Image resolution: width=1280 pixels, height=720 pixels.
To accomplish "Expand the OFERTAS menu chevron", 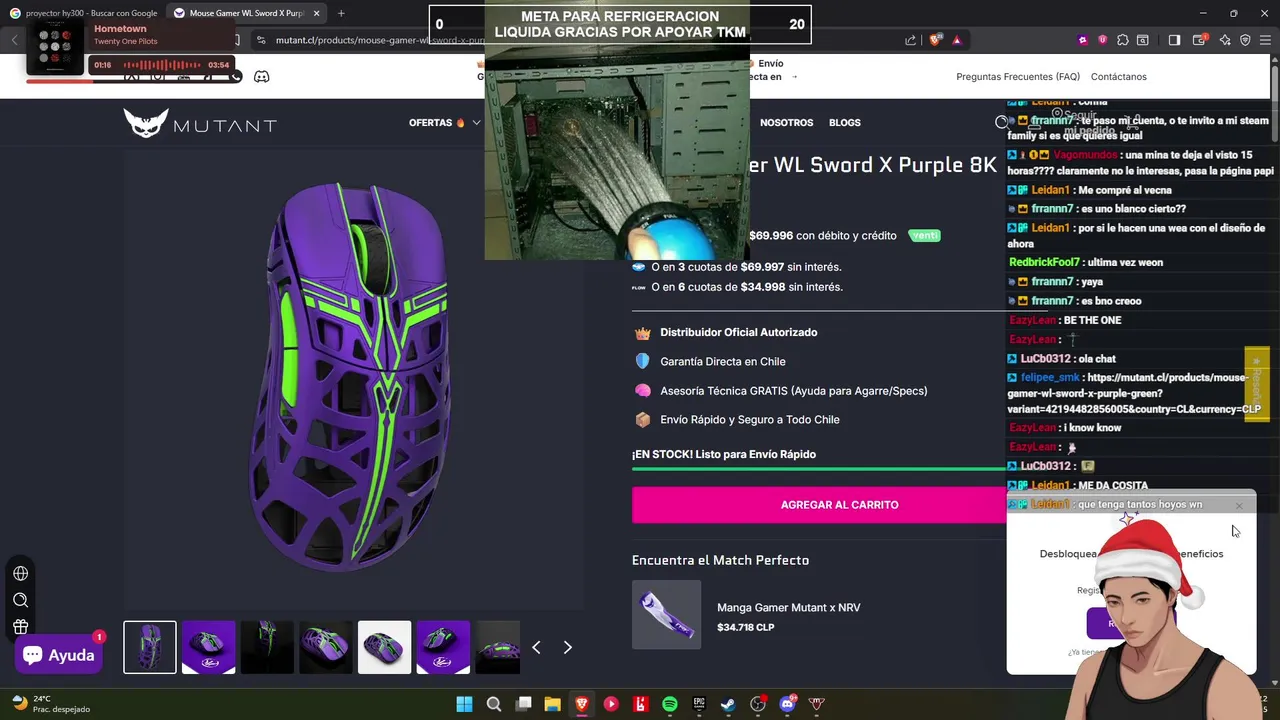I will coord(477,123).
